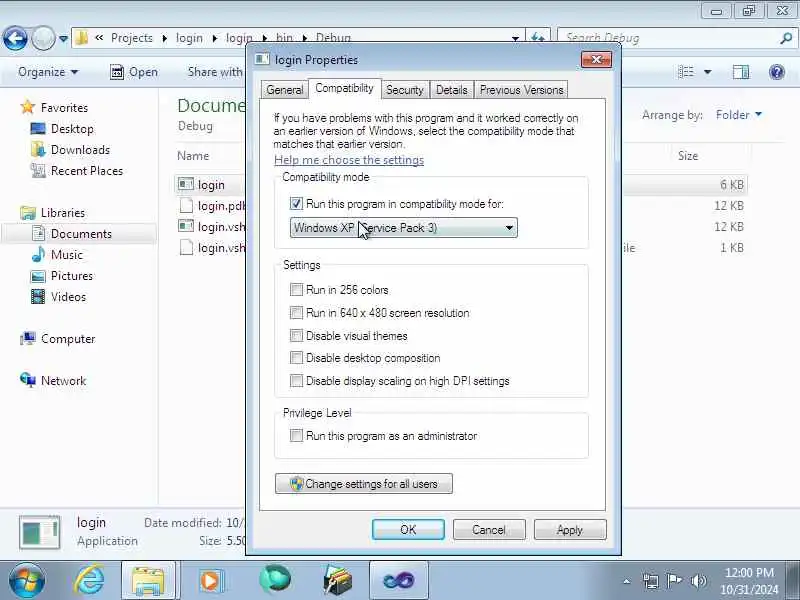Open Desktop in navigation pane

(62, 129)
